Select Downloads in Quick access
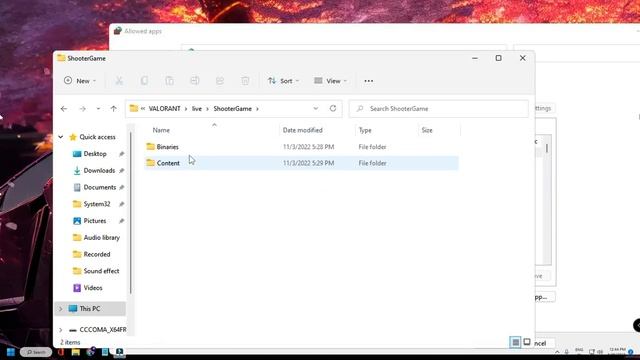Viewport: 640px width, 360px height. (x=99, y=171)
